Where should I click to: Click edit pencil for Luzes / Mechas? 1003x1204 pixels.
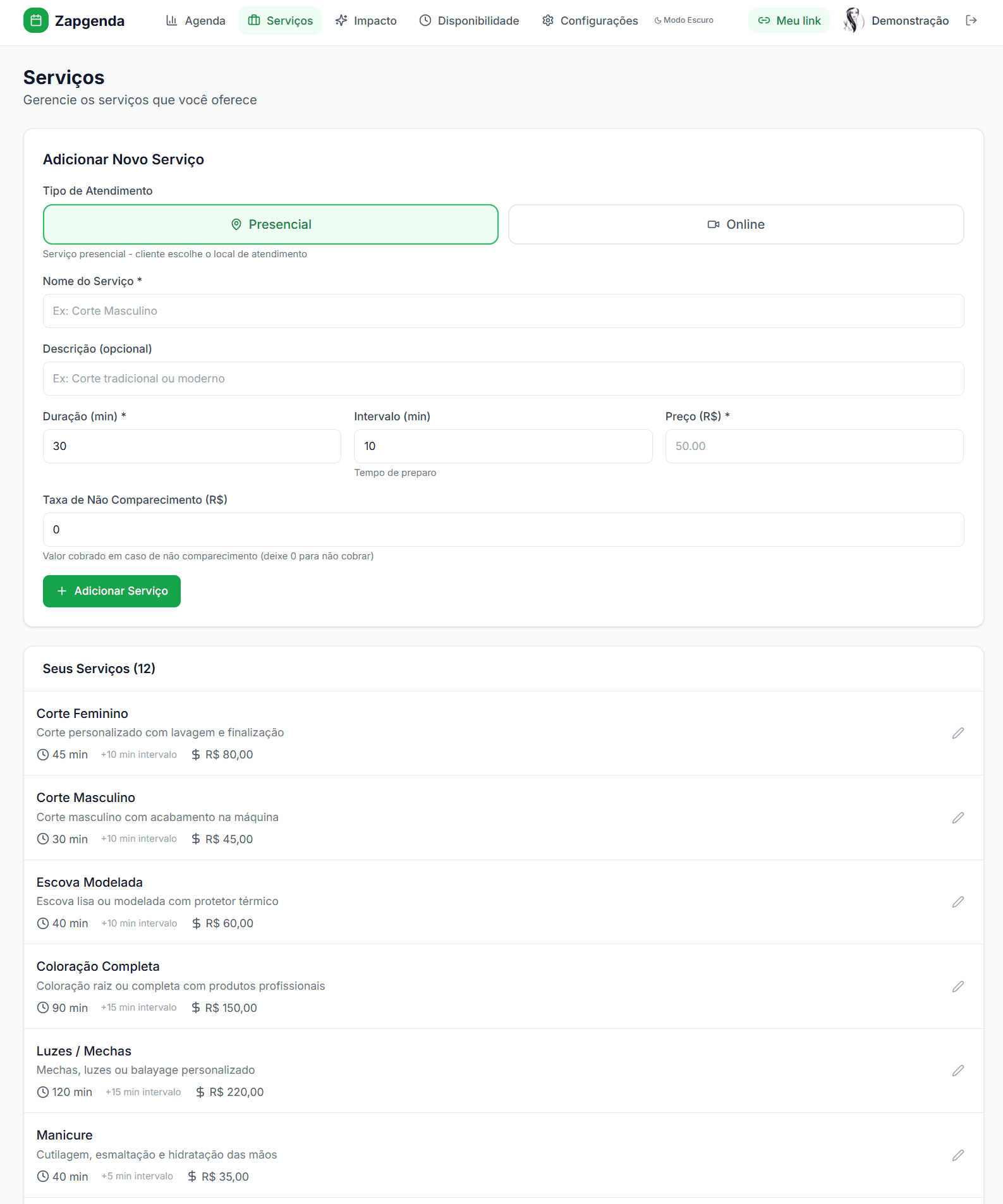click(x=957, y=1071)
